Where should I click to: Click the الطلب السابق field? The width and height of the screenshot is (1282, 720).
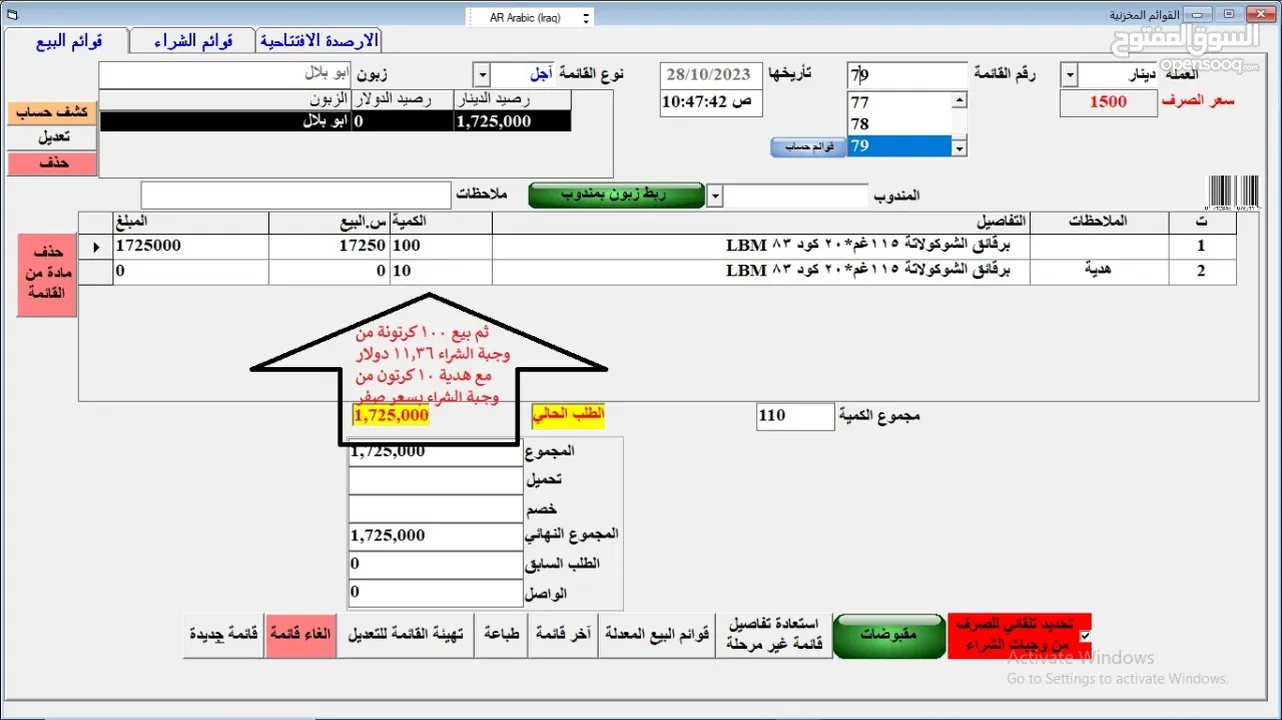click(436, 564)
